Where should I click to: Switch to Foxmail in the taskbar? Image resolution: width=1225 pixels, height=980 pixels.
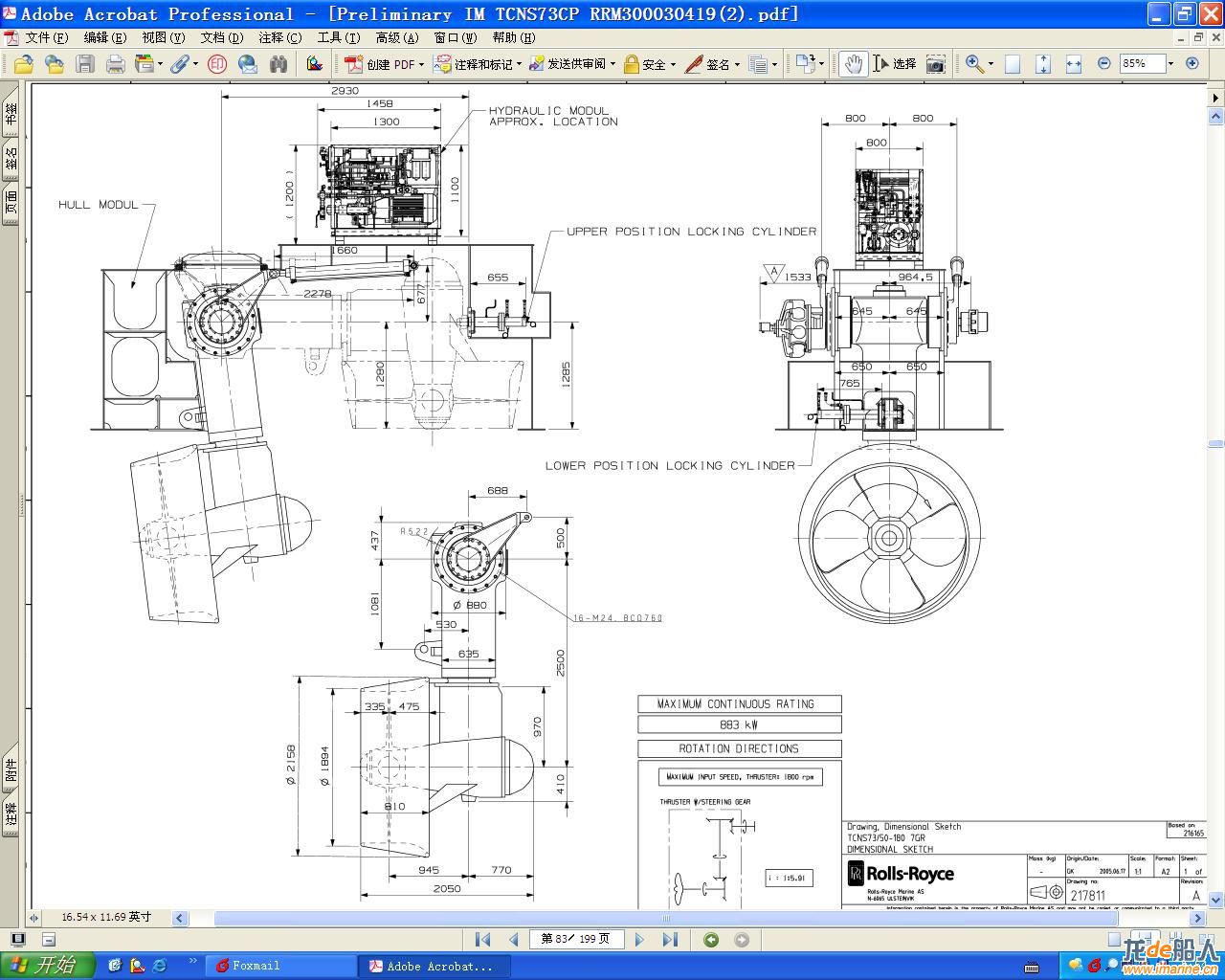click(280, 966)
